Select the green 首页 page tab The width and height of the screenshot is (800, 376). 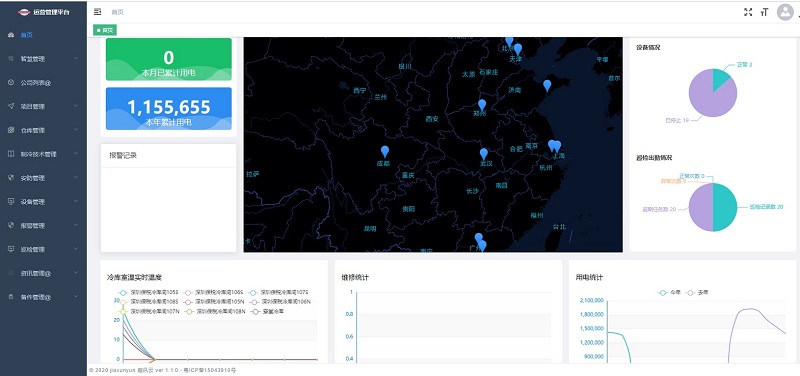click(x=105, y=30)
